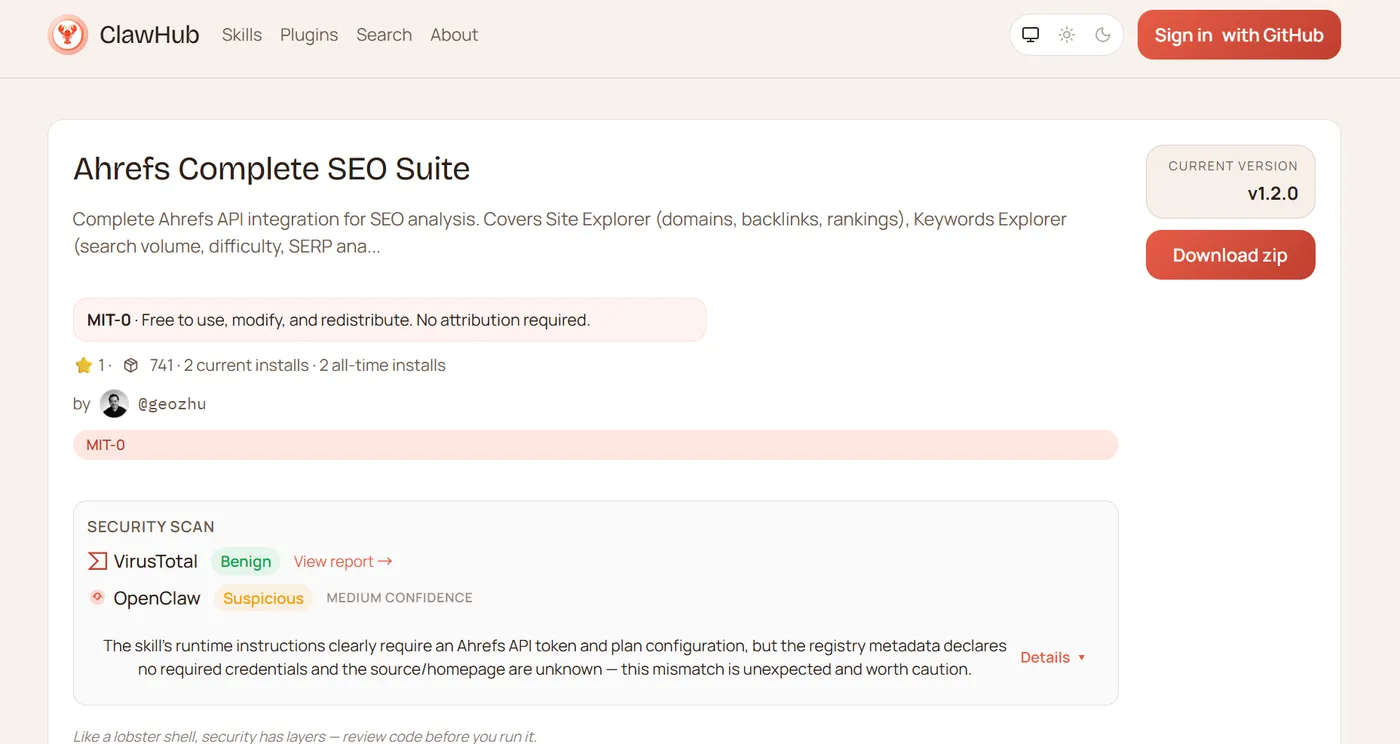Open the Plugins menu item
This screenshot has width=1400, height=744.
click(x=309, y=35)
